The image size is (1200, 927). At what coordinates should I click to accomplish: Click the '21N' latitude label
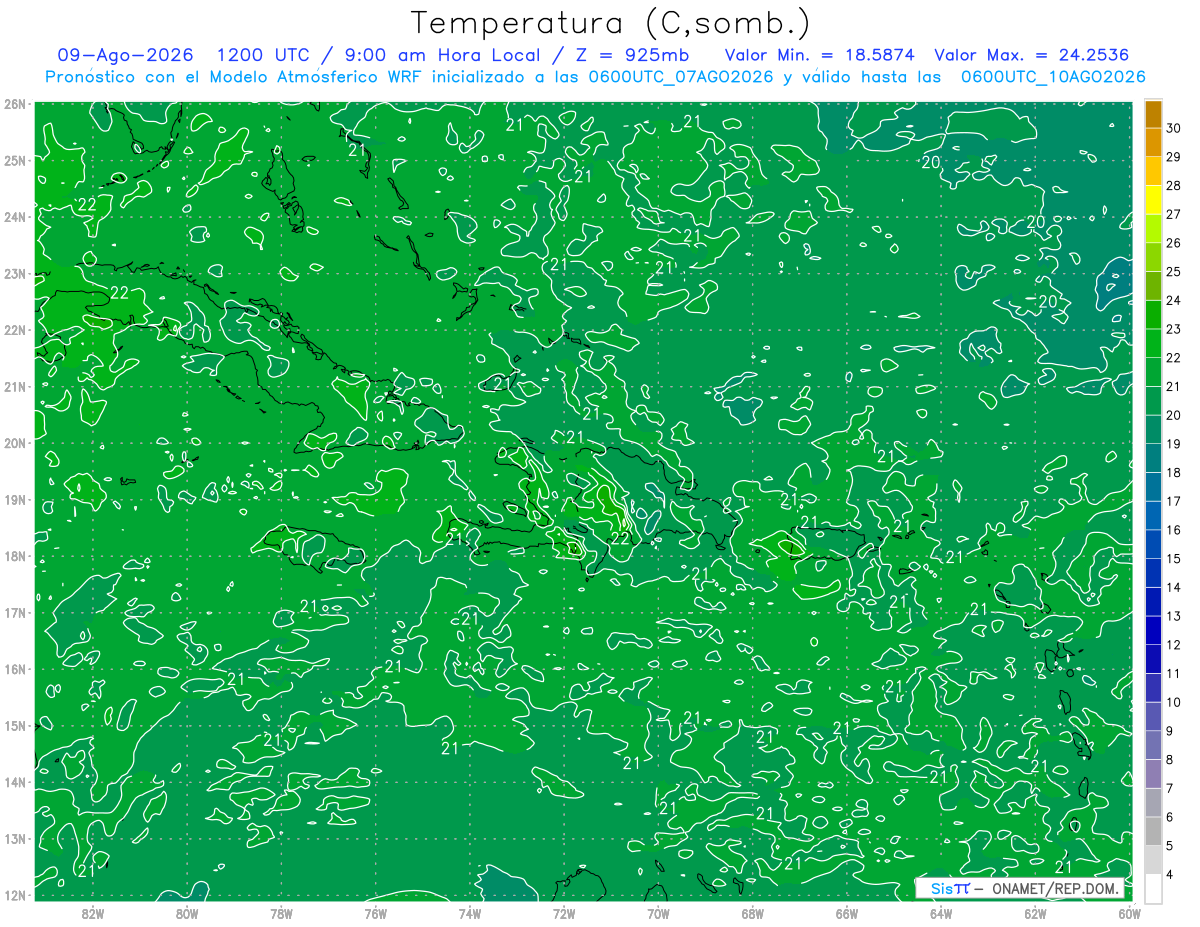click(x=15, y=386)
